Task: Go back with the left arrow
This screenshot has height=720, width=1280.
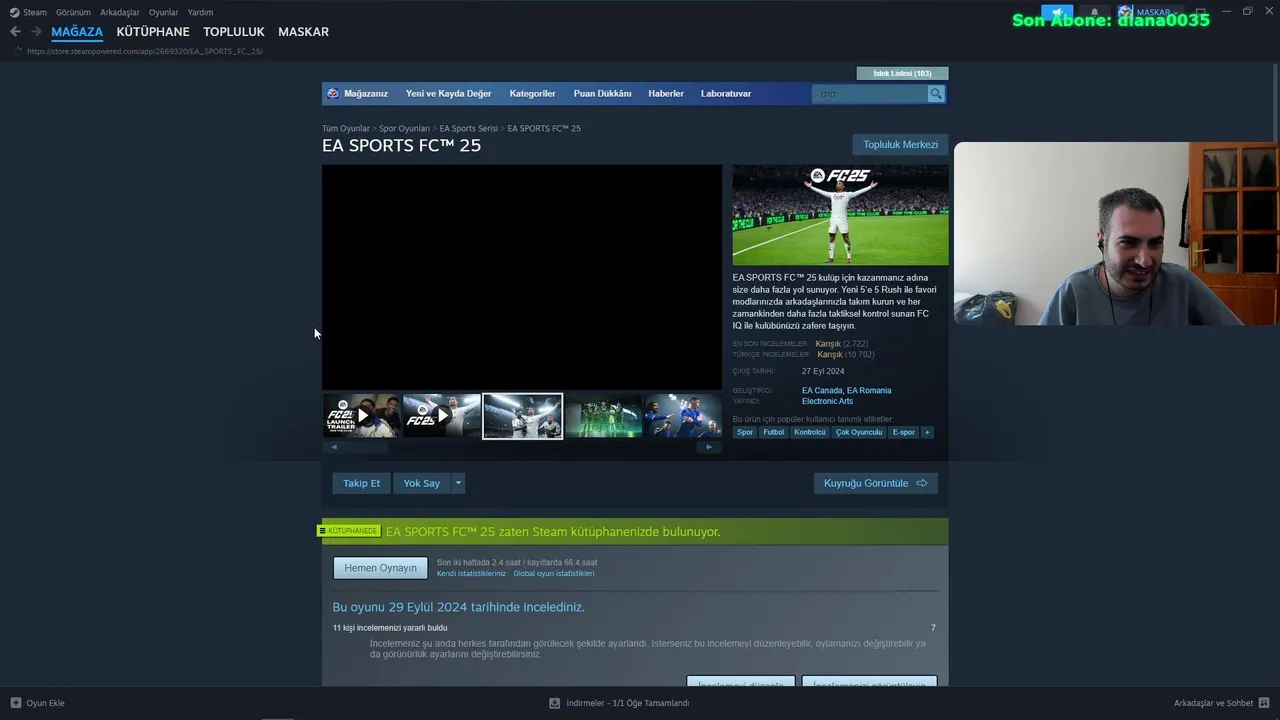Action: click(x=15, y=32)
